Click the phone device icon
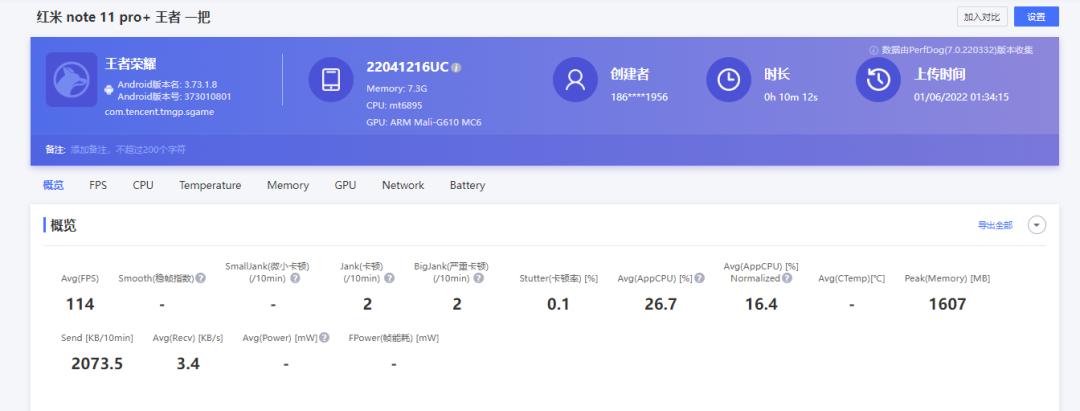1080x411 pixels. [x=330, y=81]
